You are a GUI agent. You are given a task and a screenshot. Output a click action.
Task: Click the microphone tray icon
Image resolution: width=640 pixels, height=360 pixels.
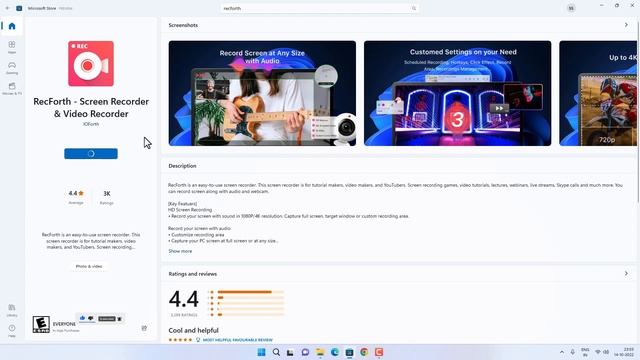tap(573, 352)
